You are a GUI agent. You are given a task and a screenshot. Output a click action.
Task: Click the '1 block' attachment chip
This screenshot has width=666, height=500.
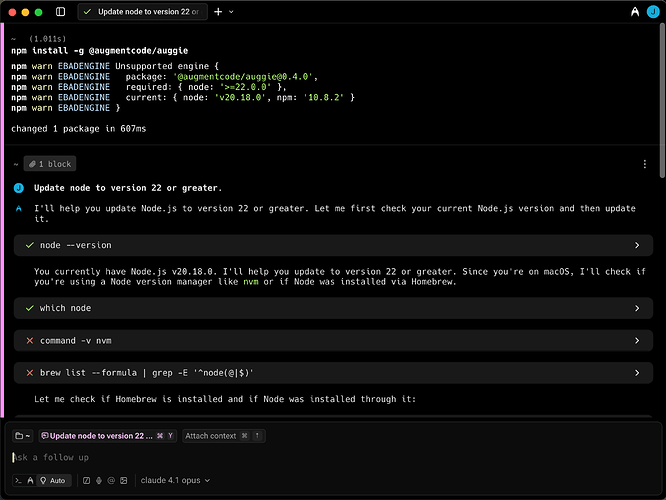coord(50,164)
